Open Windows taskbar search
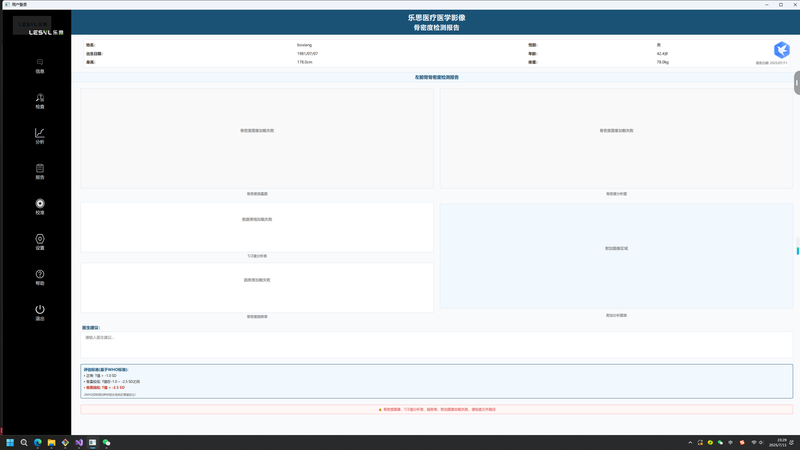800x450 pixels. click(23, 442)
